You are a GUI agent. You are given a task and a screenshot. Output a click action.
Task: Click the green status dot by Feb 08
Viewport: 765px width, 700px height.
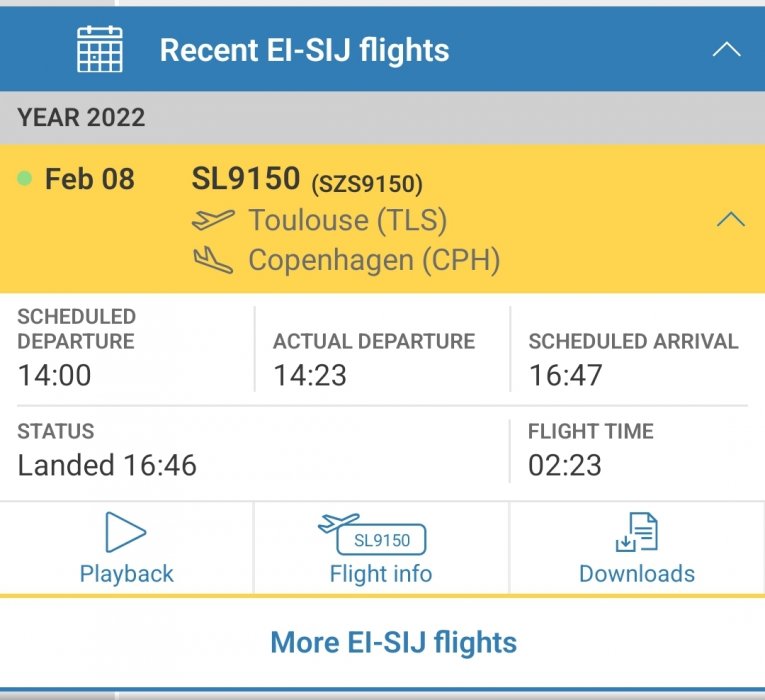pyautogui.click(x=25, y=179)
